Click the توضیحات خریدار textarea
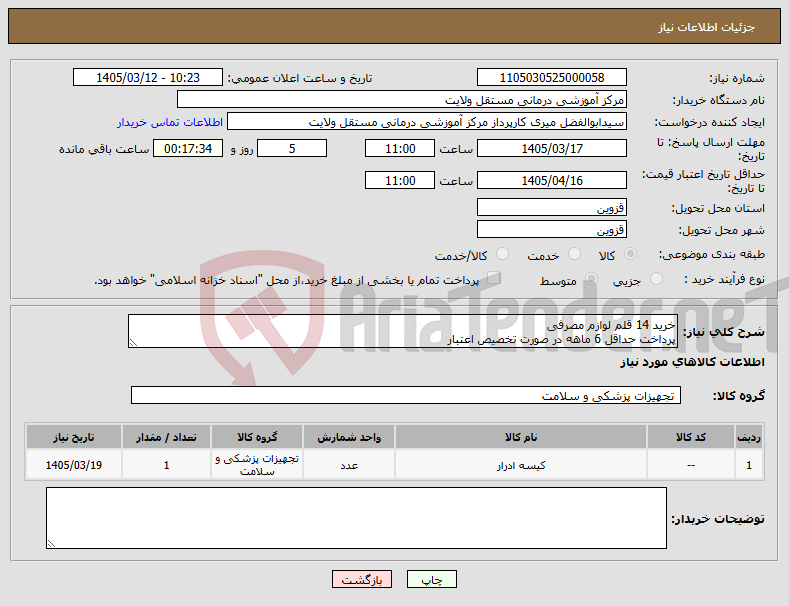Viewport: 789px width, 606px height. click(x=356, y=518)
